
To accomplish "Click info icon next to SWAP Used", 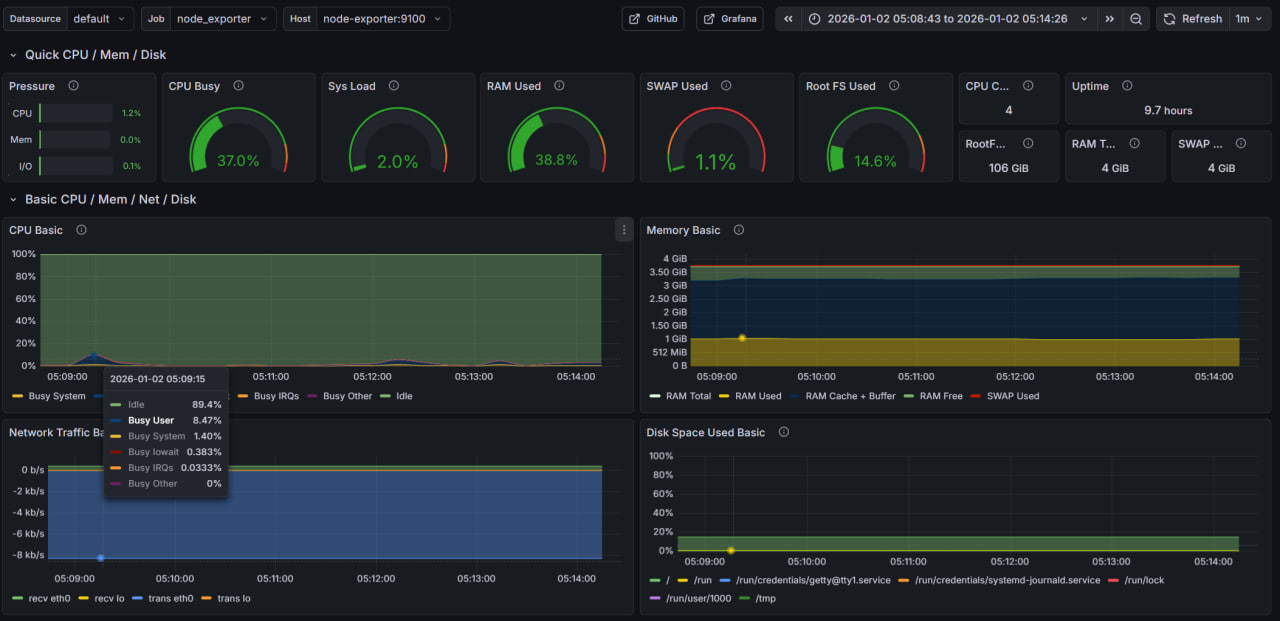I will tap(726, 86).
